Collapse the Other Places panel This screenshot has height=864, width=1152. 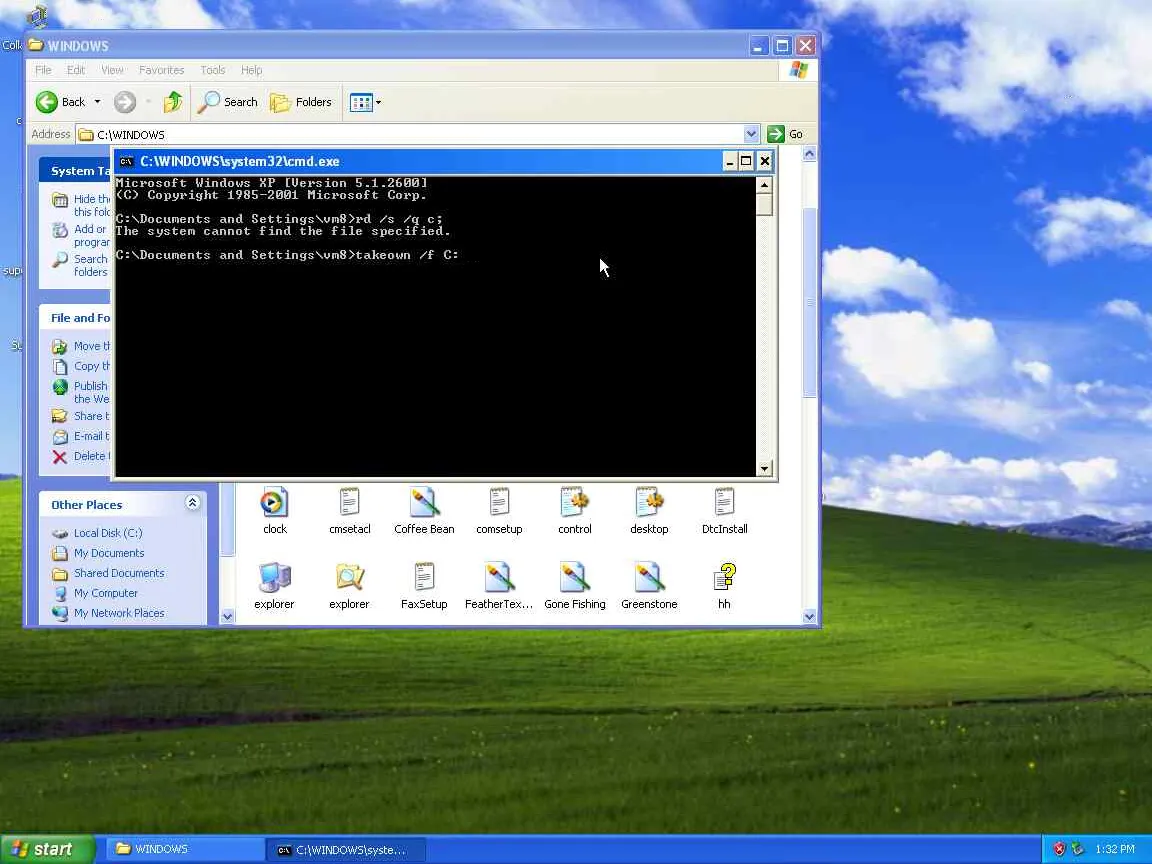pyautogui.click(x=192, y=503)
